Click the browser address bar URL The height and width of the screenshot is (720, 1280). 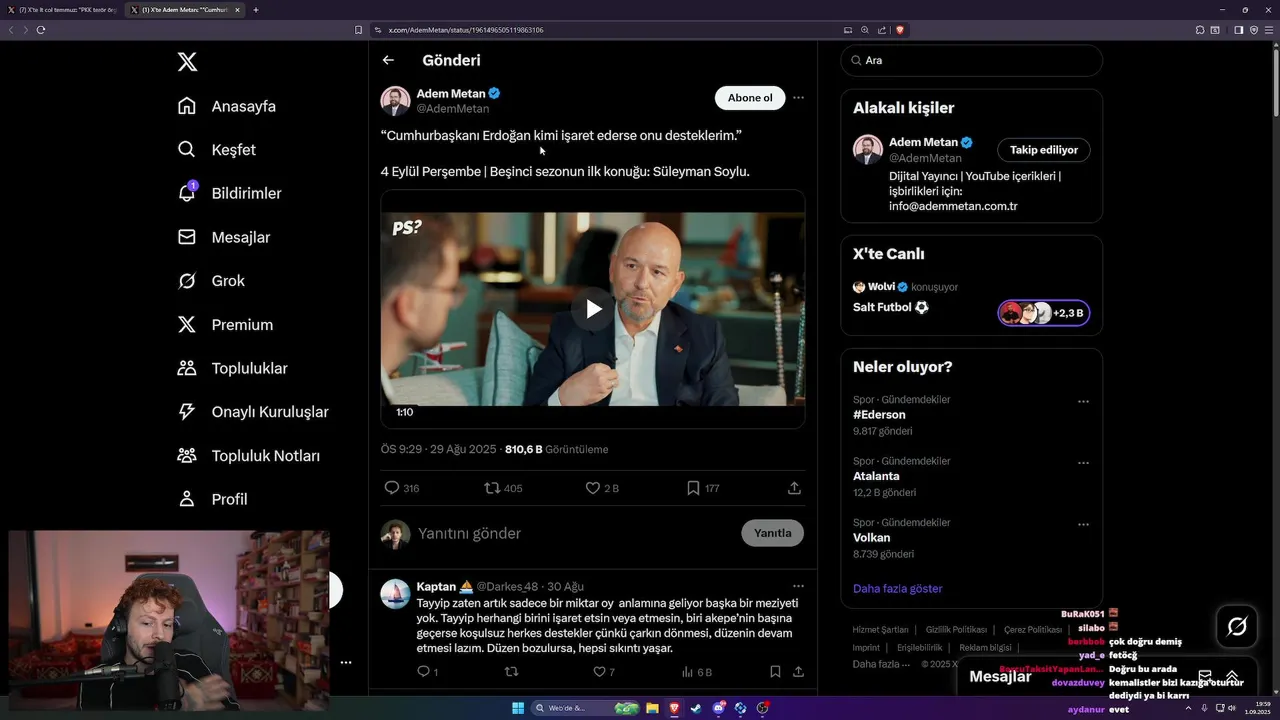pyautogui.click(x=466, y=30)
